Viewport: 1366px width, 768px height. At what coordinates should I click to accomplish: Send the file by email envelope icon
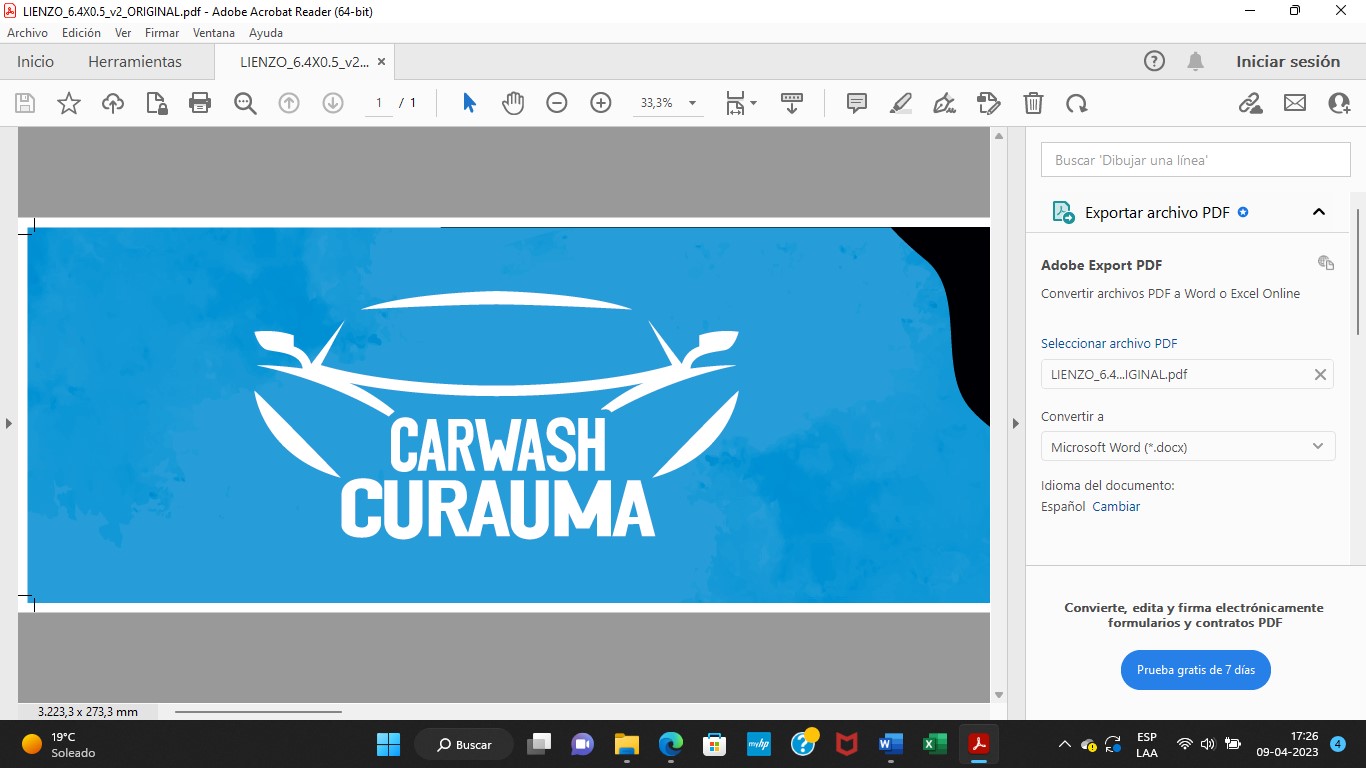(x=1295, y=103)
